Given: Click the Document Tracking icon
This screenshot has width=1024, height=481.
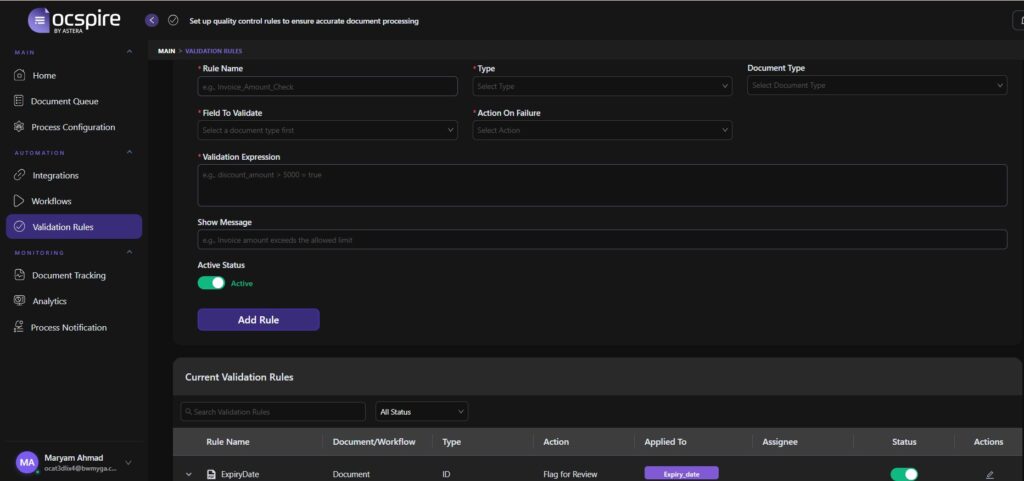Looking at the screenshot, I should [20, 275].
